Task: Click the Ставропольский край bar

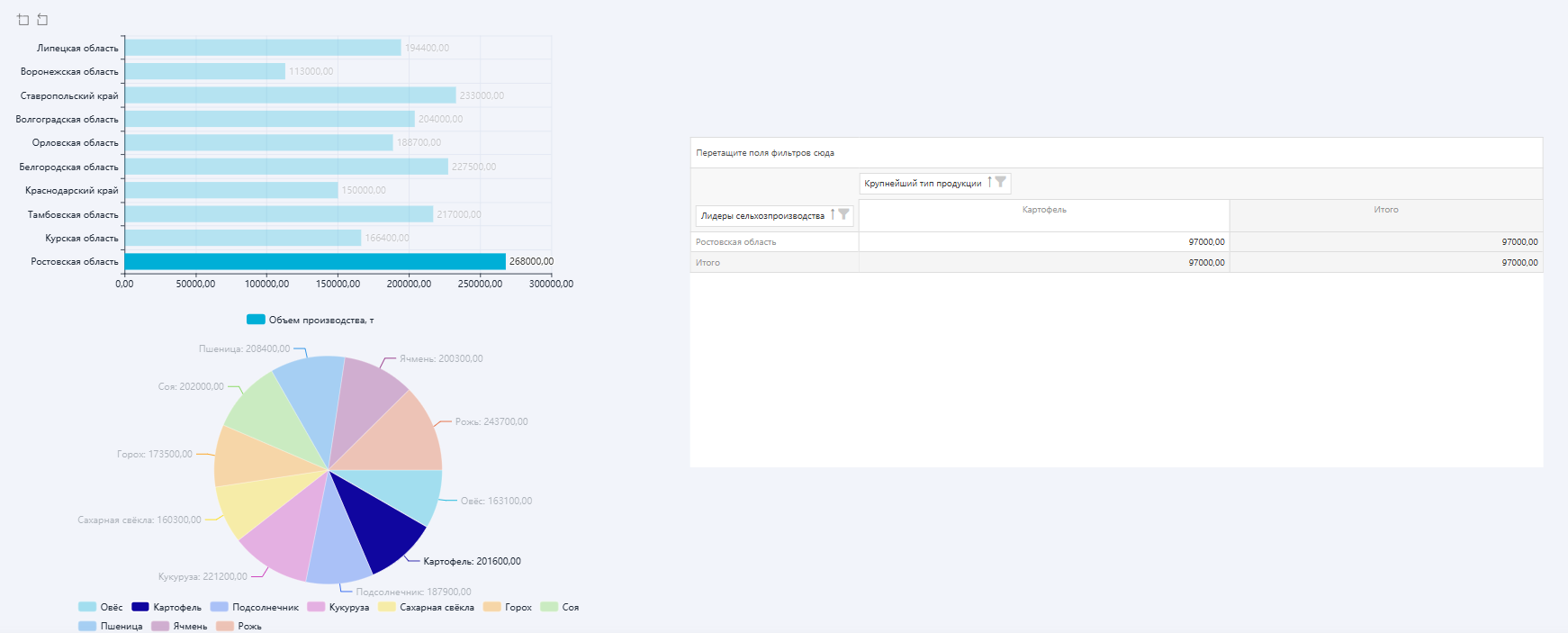Action: (290, 95)
